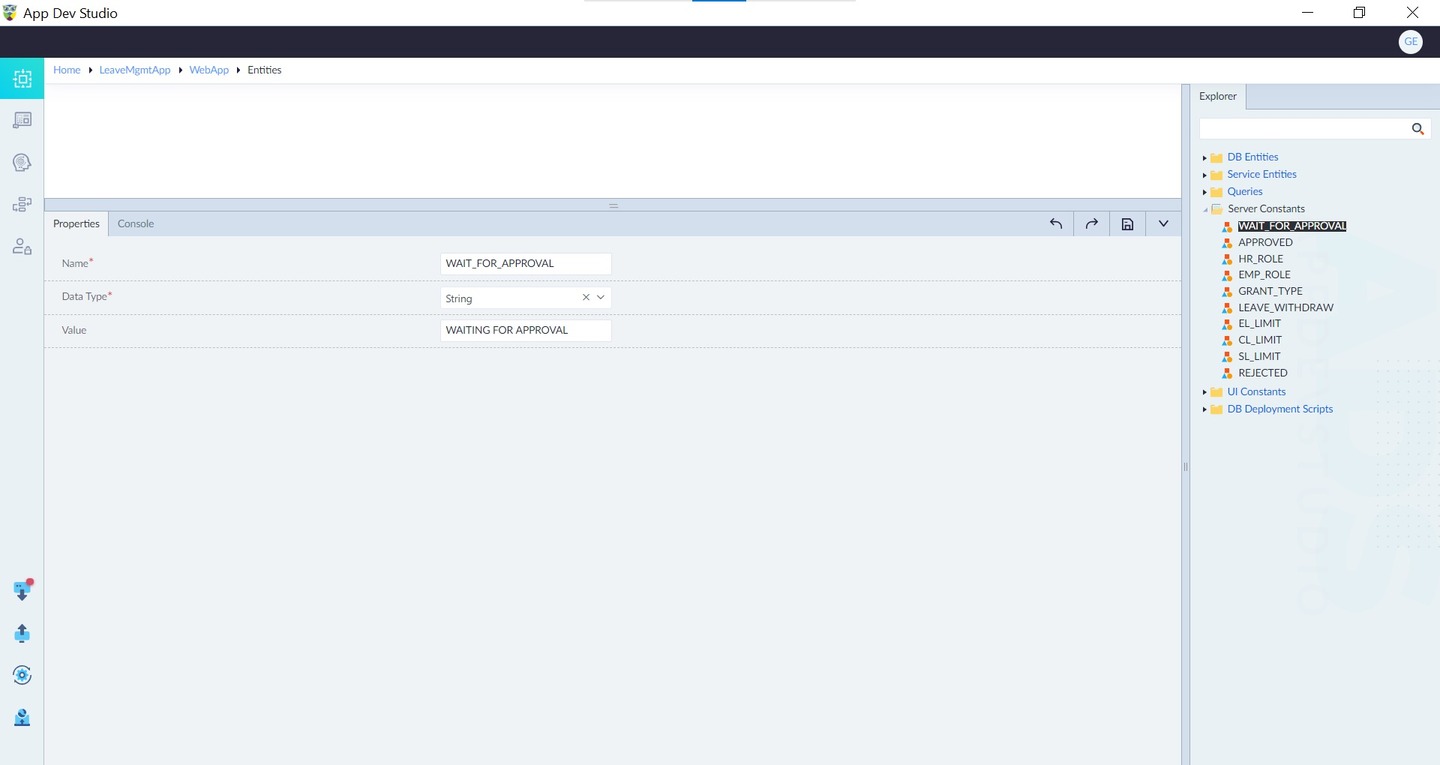Screen dimensions: 1440x765
Task: Click the download icon with red badge
Action: [x=22, y=590]
